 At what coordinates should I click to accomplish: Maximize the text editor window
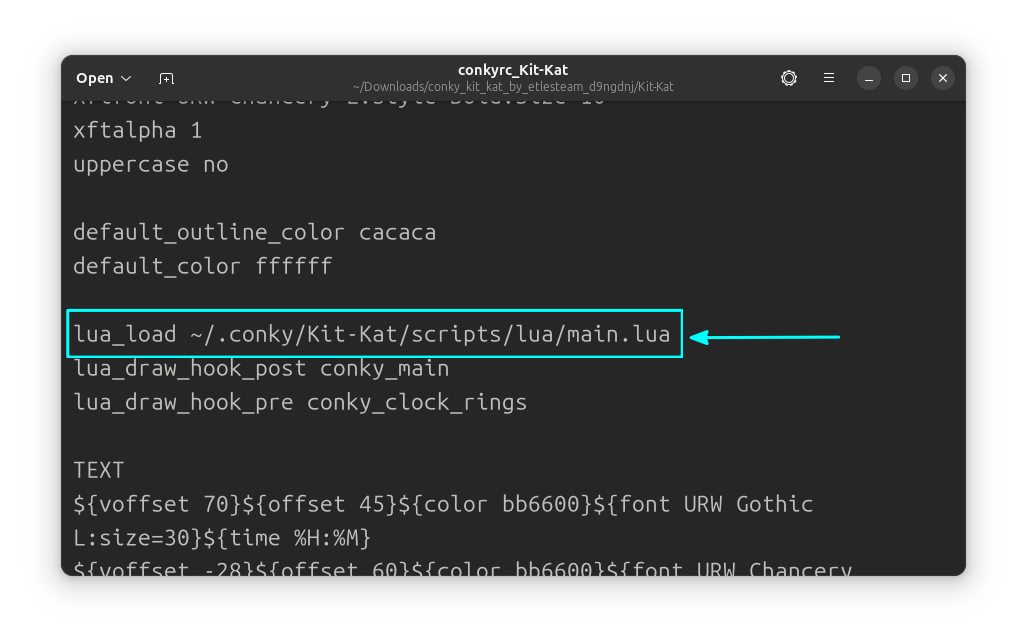906,78
